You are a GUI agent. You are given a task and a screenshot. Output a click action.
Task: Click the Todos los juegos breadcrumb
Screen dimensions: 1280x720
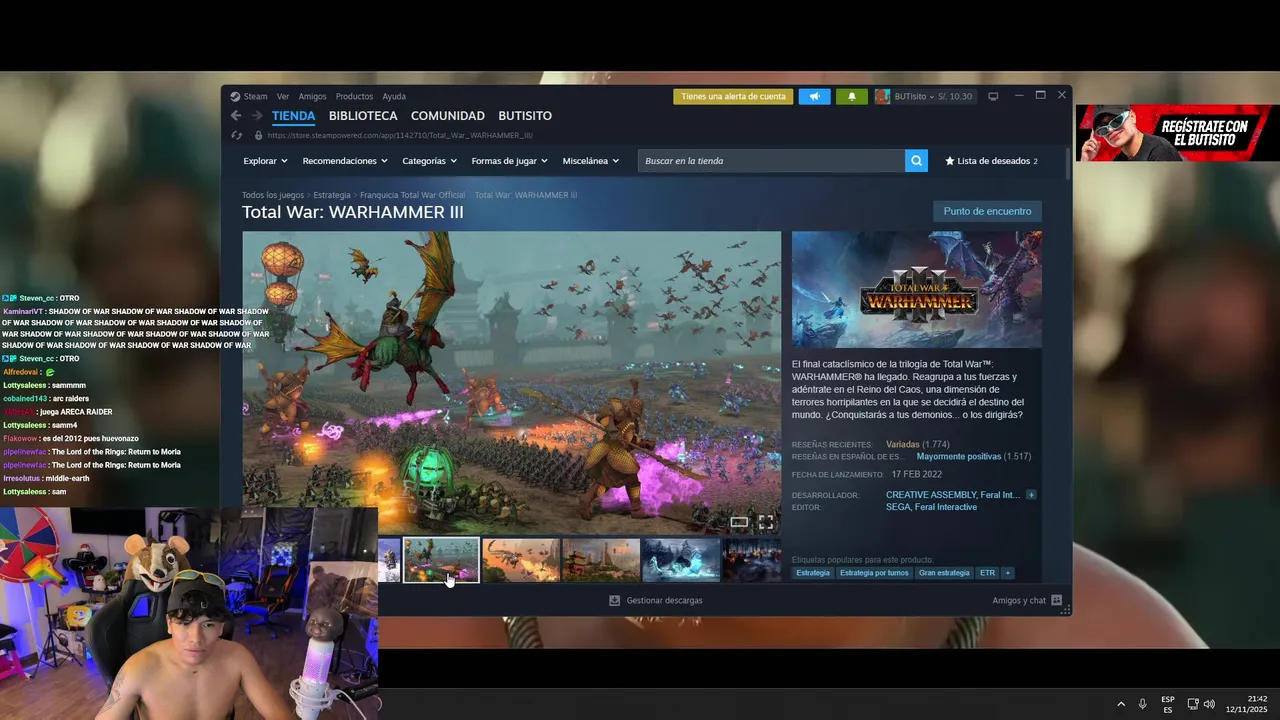273,195
